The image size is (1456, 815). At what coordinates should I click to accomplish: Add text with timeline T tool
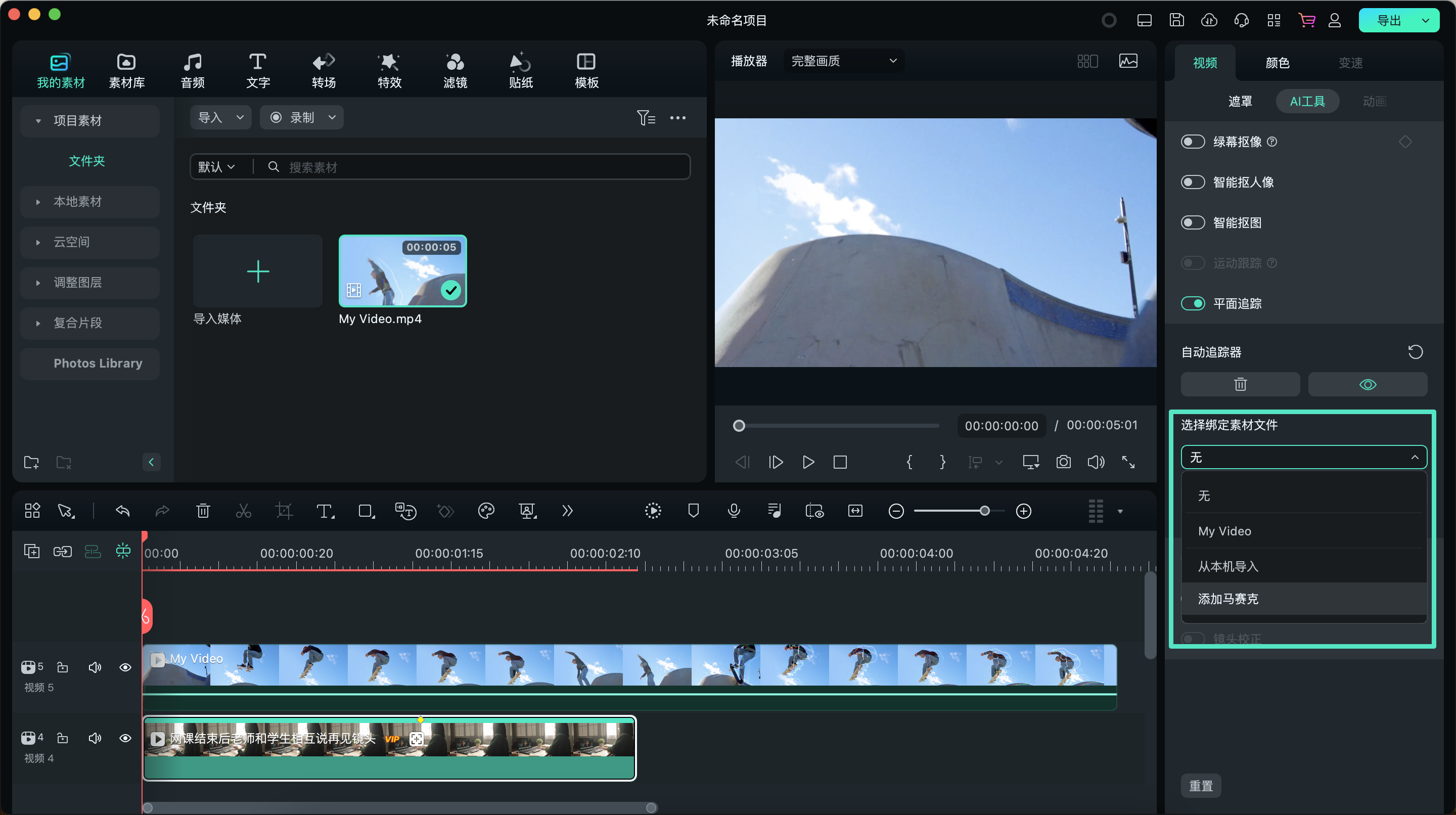click(325, 511)
